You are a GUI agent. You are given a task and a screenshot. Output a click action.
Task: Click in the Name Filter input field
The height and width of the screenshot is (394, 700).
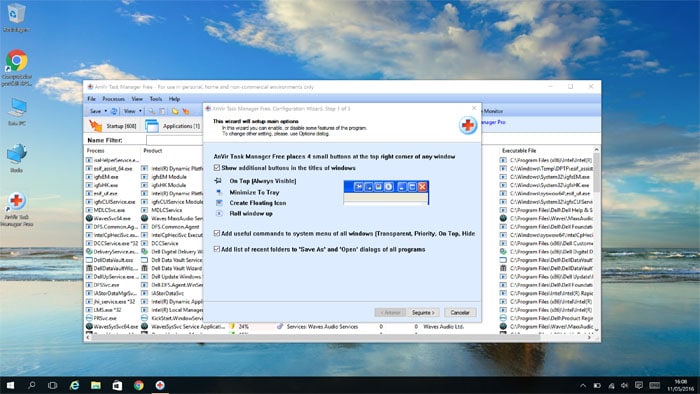175,140
